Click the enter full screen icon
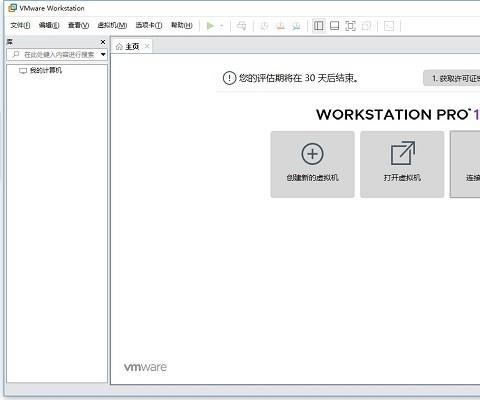This screenshot has height=400, width=480. tap(350, 26)
